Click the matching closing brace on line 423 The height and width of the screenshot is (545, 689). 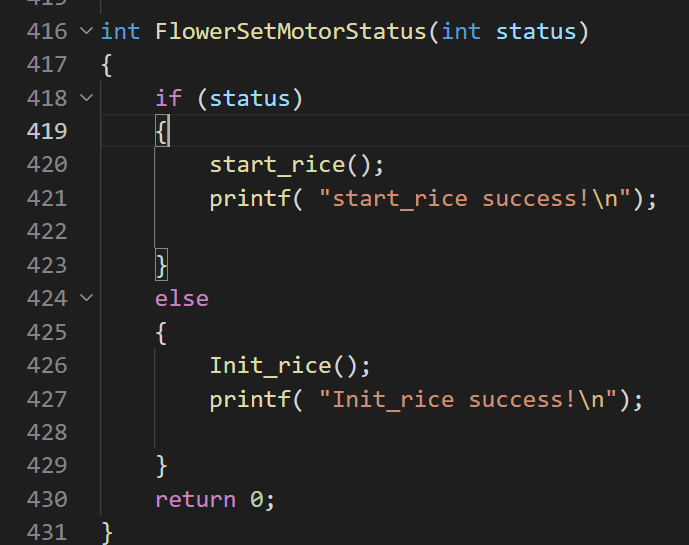tap(162, 265)
